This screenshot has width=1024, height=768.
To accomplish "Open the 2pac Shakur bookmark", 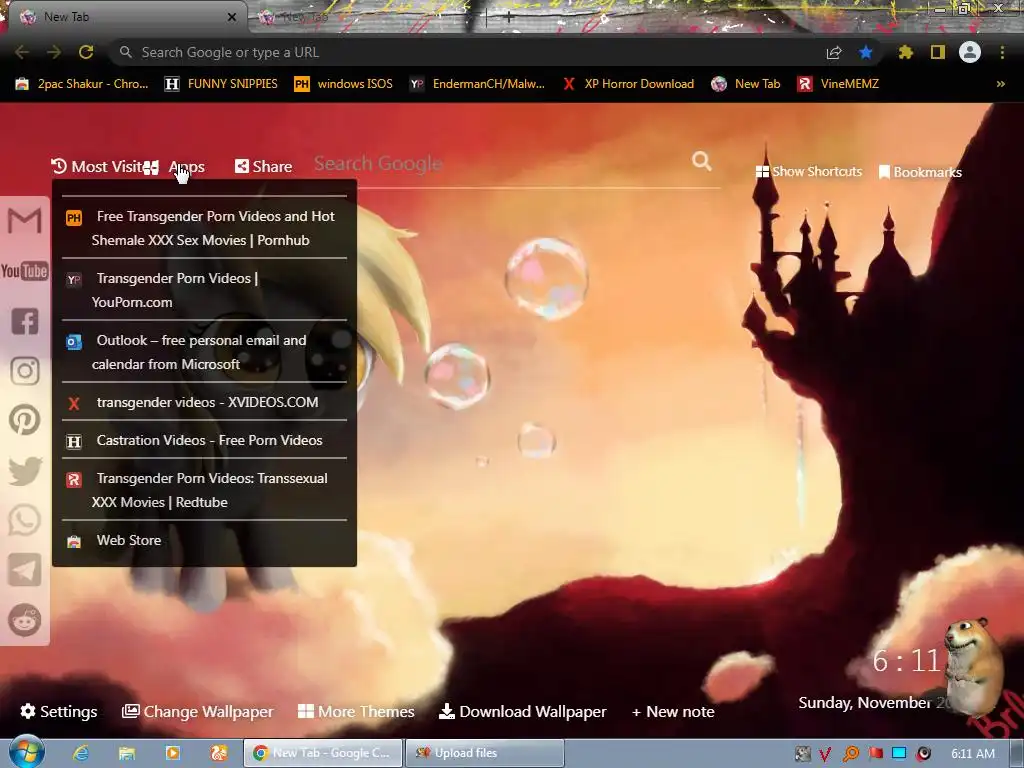I will [82, 84].
